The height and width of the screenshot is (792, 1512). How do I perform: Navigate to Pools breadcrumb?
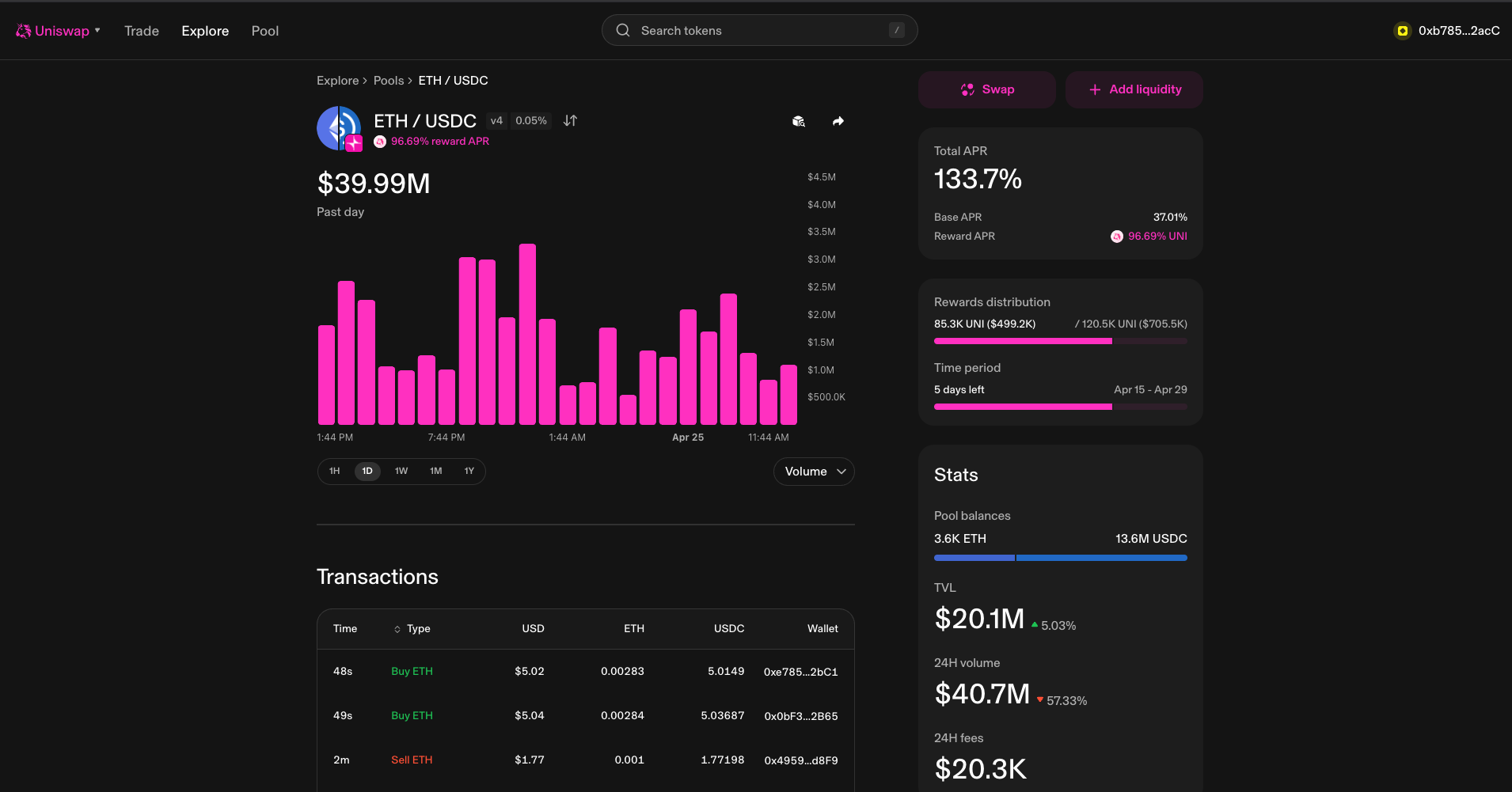click(x=389, y=81)
